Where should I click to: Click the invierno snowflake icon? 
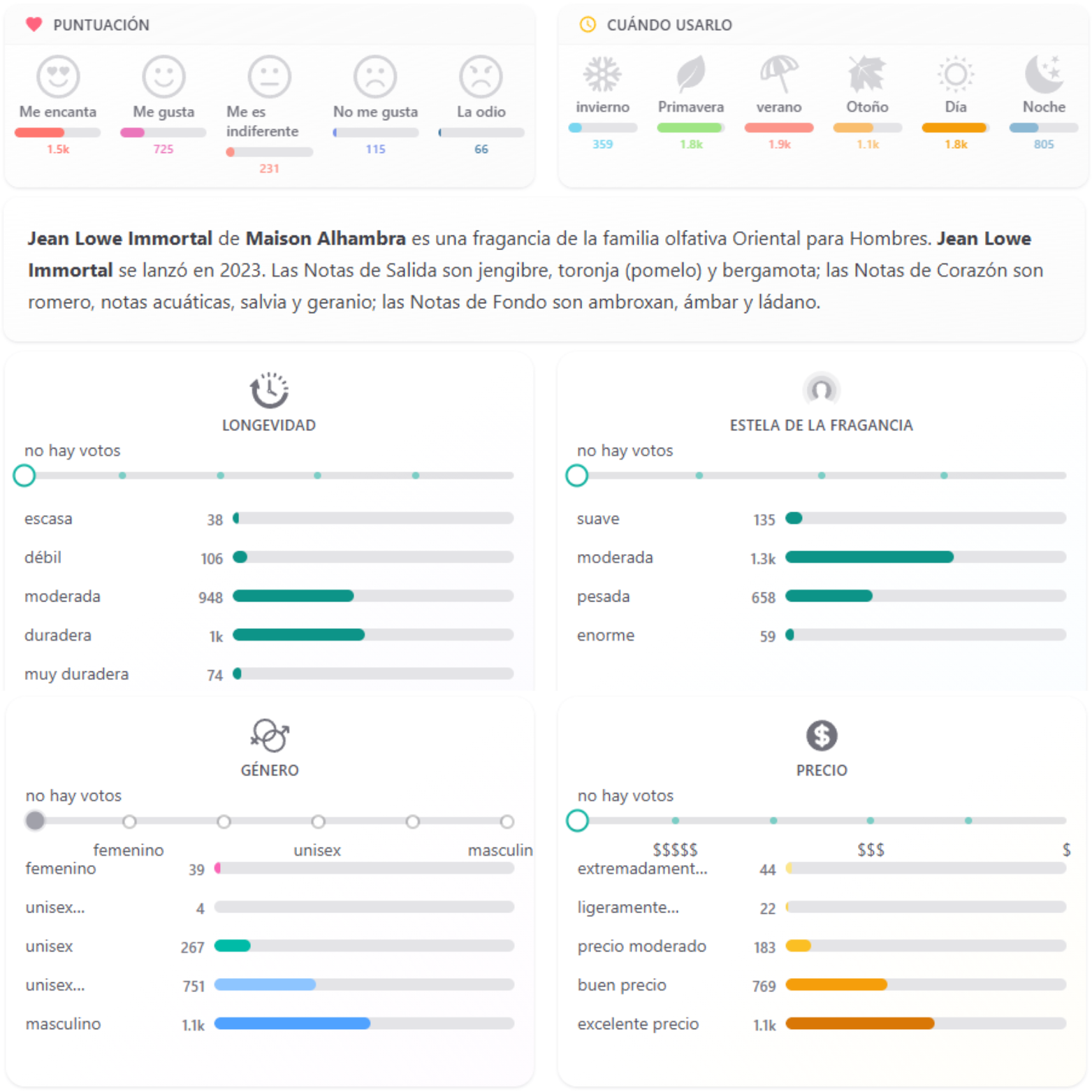pos(602,74)
